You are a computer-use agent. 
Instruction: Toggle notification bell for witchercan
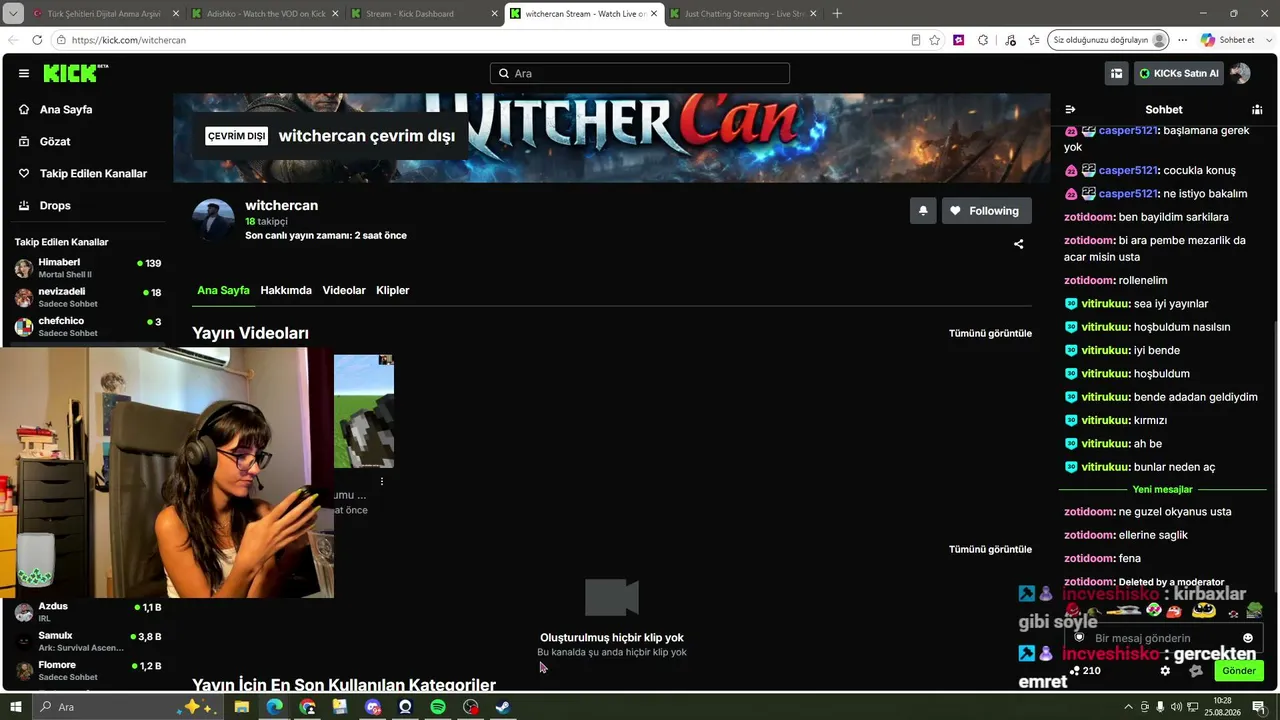coord(923,211)
